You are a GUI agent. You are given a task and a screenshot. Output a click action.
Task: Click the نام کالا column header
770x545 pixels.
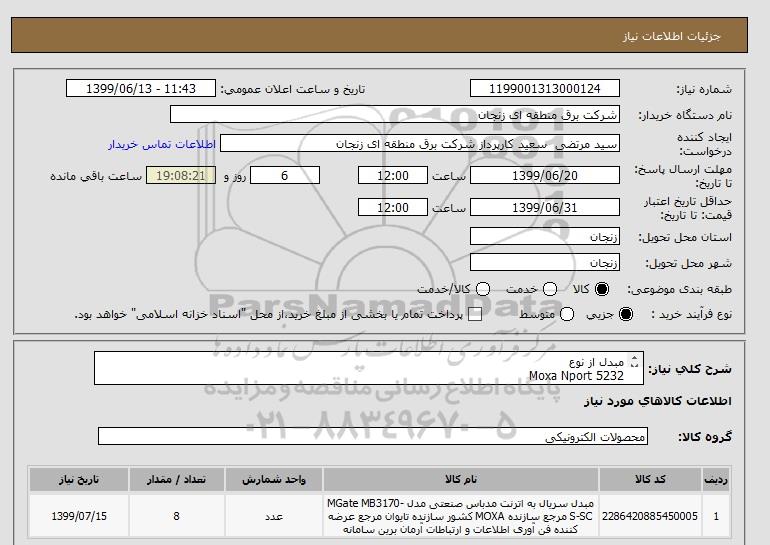(x=461, y=479)
